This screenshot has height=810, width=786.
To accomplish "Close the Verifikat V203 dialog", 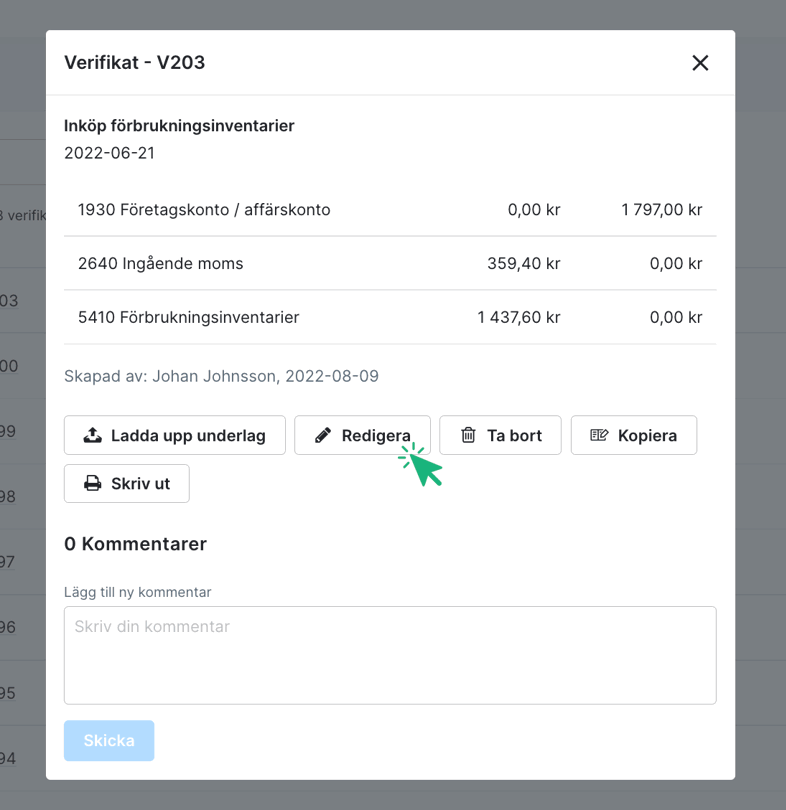I will 700,63.
